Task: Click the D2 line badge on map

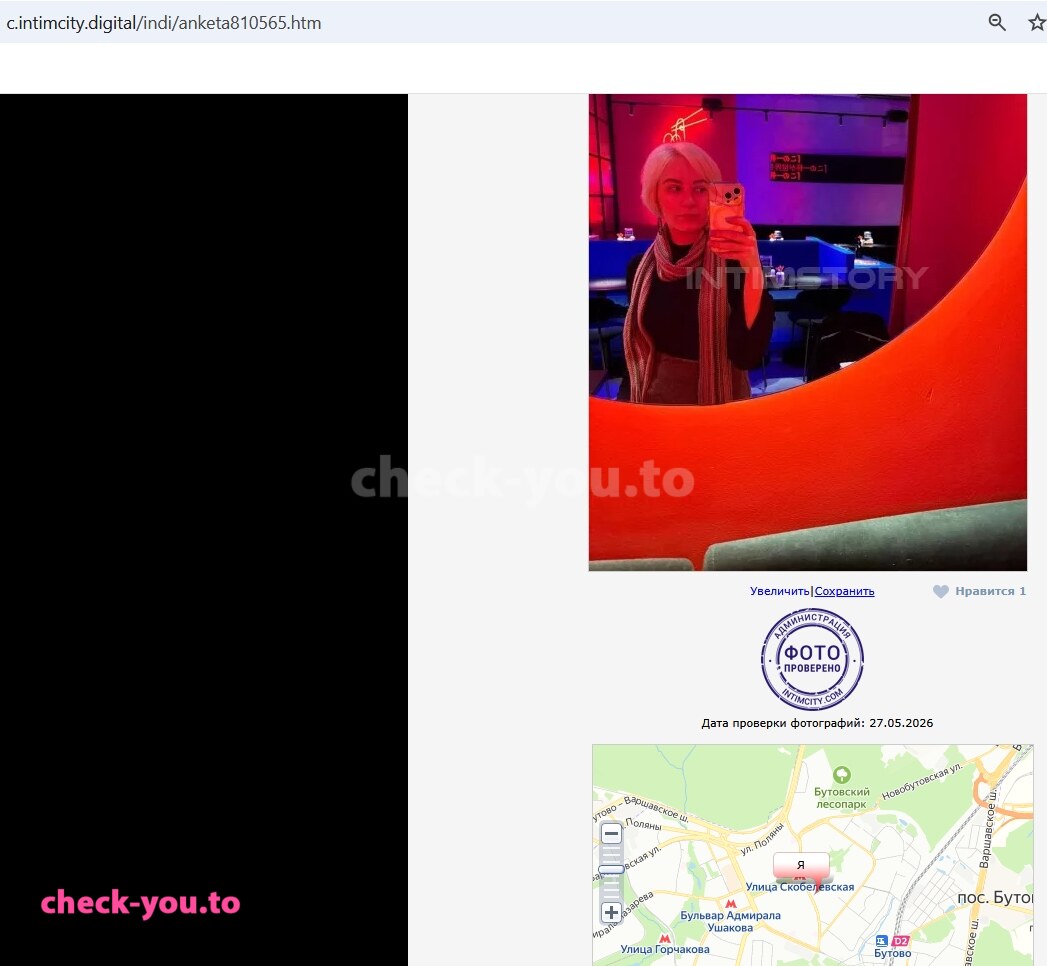Action: point(900,941)
